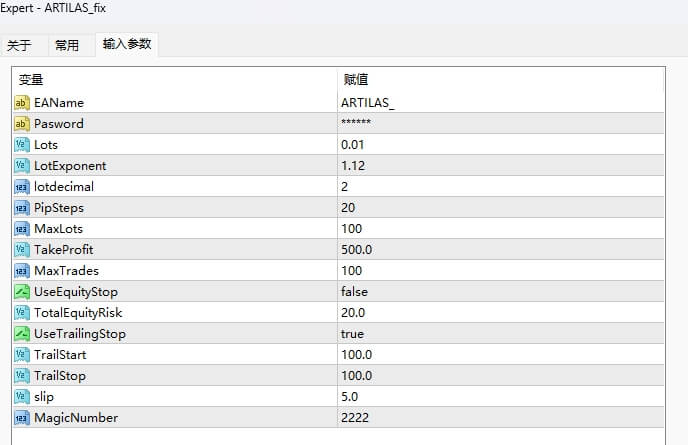Edit the EAName value ARTILAS_
Screen dimensions: 688x445
click(x=368, y=102)
